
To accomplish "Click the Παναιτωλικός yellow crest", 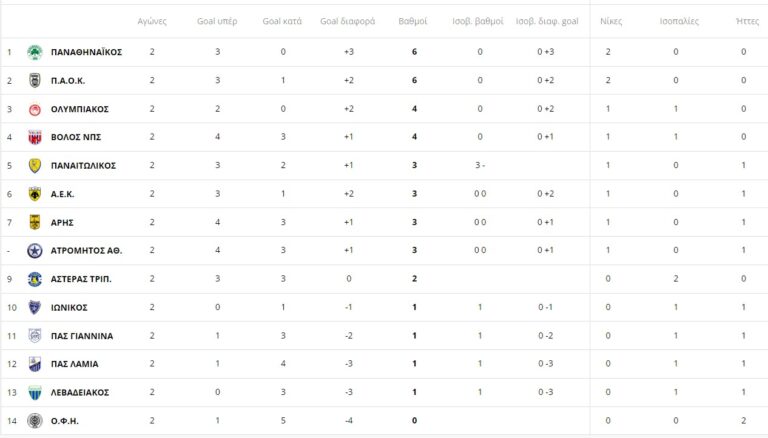I will 34,165.
